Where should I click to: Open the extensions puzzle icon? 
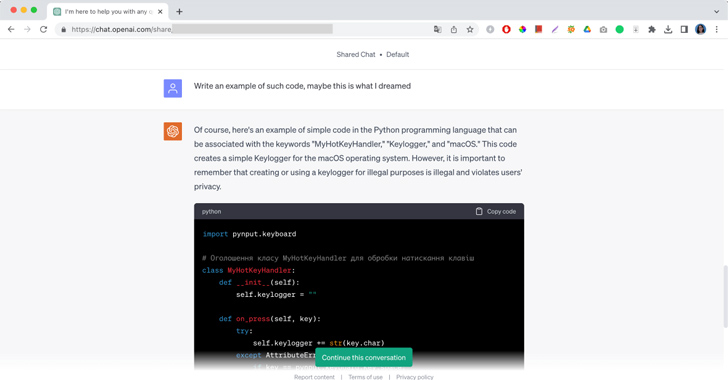pyautogui.click(x=652, y=29)
